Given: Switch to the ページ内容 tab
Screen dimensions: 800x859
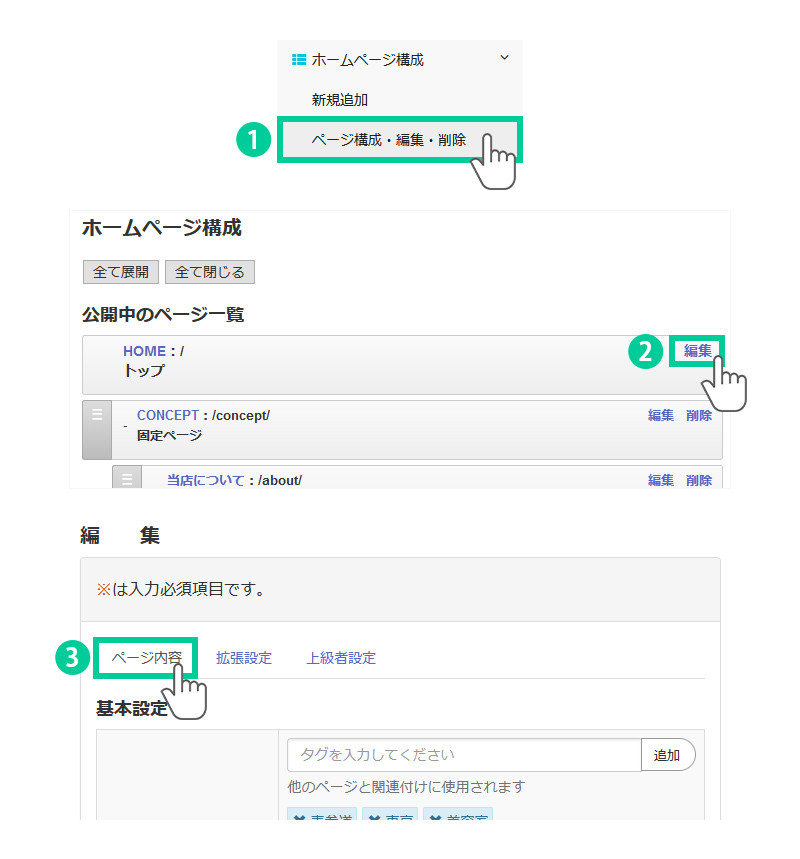Looking at the screenshot, I should (146, 658).
